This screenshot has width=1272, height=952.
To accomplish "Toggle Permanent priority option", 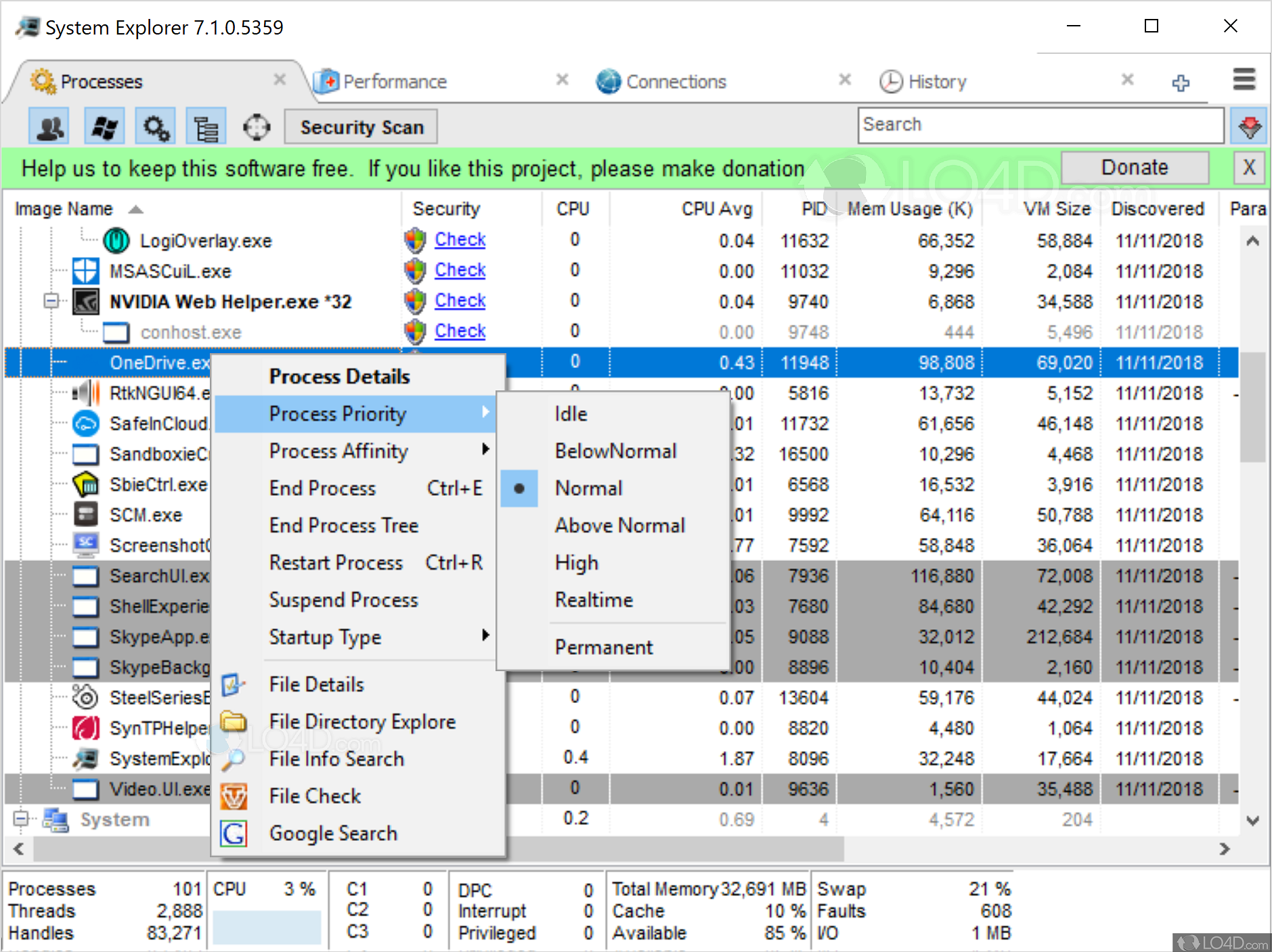I will point(613,647).
